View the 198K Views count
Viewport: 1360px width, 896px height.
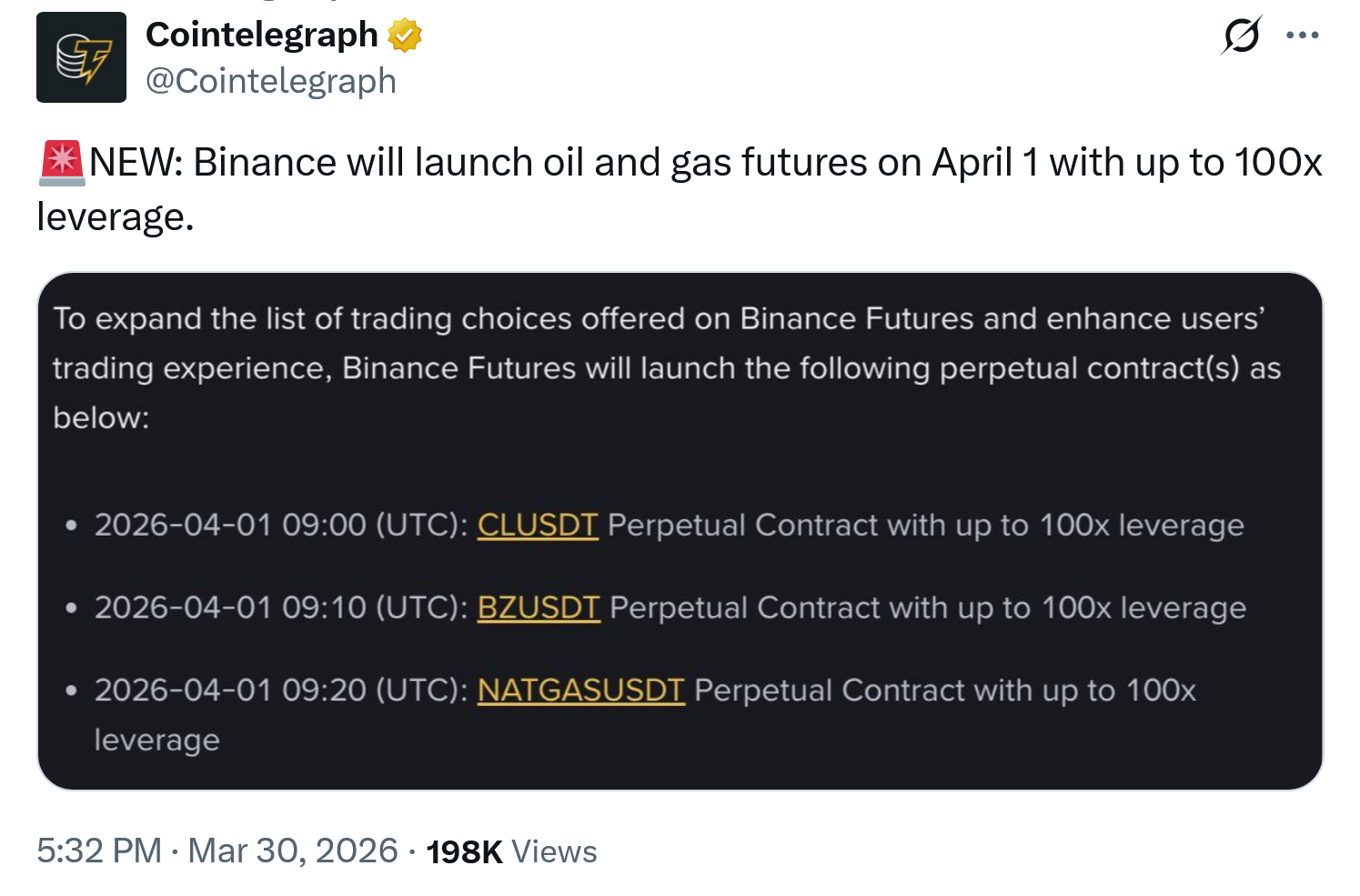tap(511, 851)
